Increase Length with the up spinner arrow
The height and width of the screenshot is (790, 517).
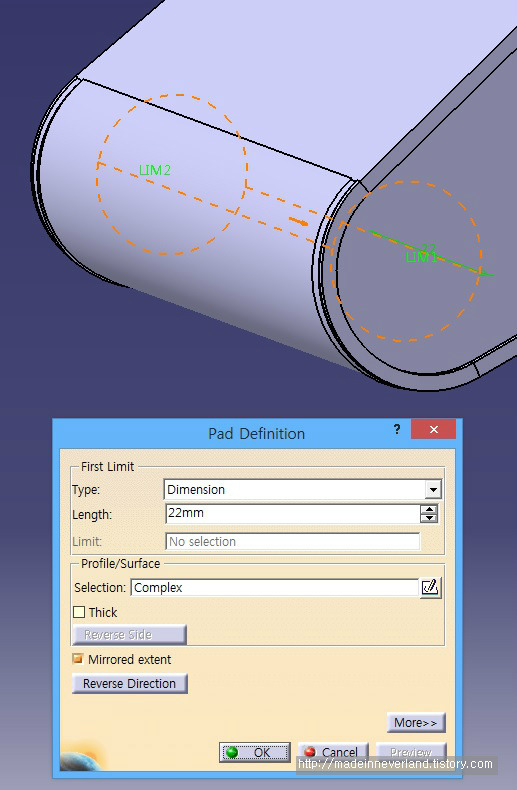[429, 509]
